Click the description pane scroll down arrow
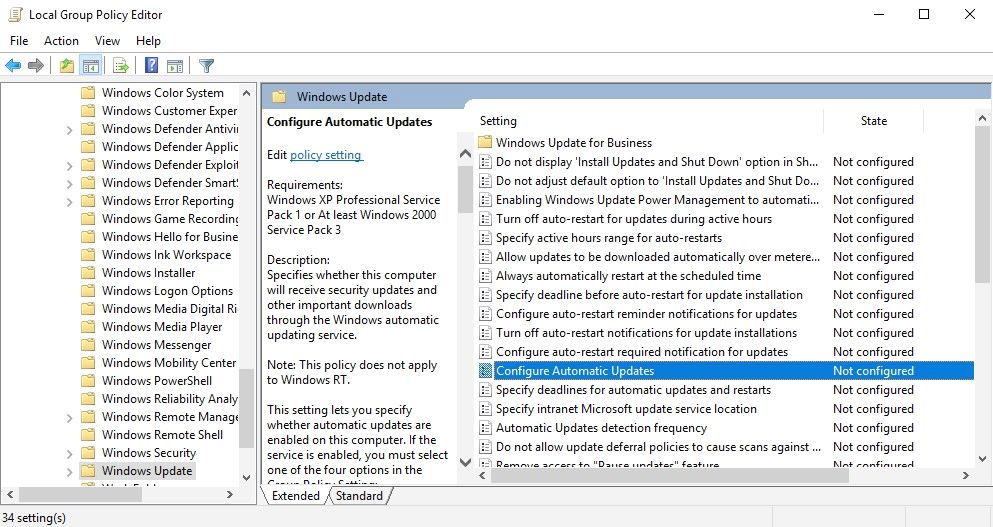 465,462
